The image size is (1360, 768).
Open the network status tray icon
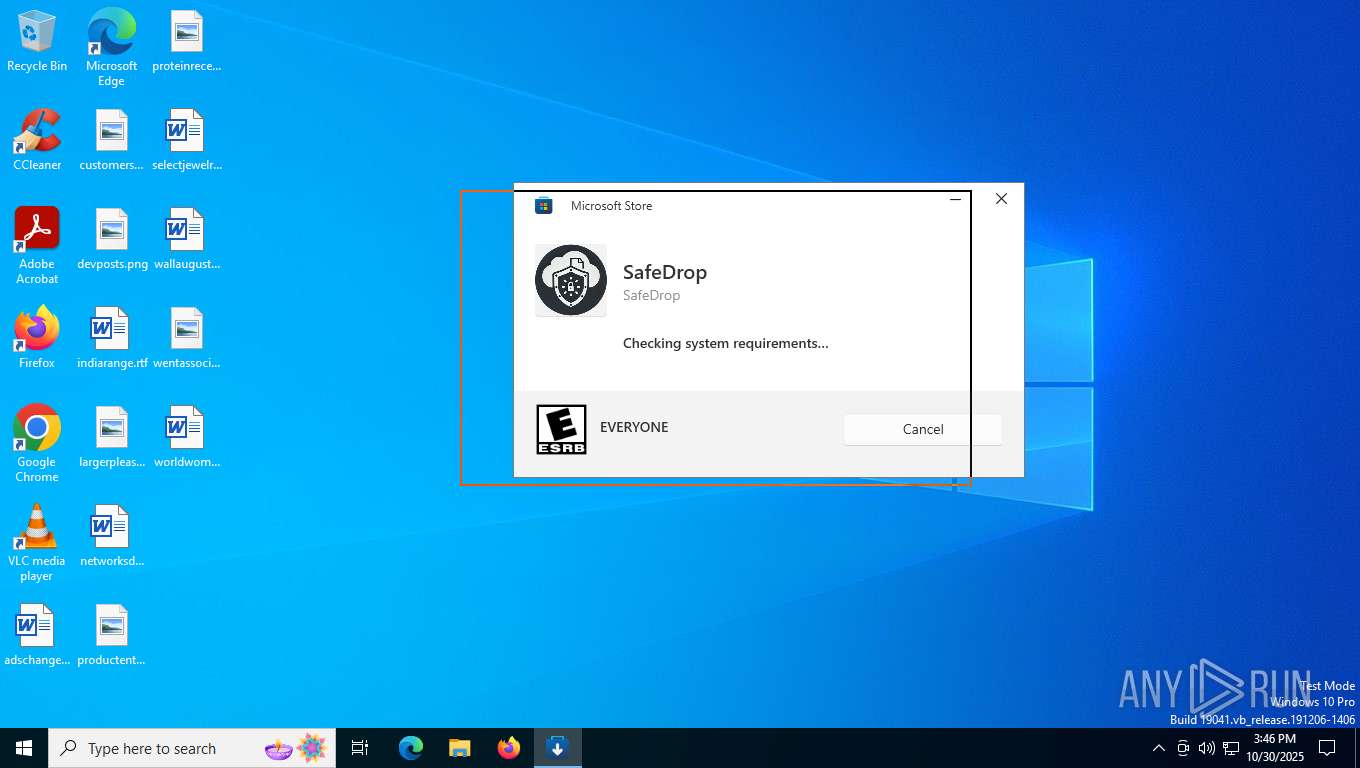point(1231,748)
